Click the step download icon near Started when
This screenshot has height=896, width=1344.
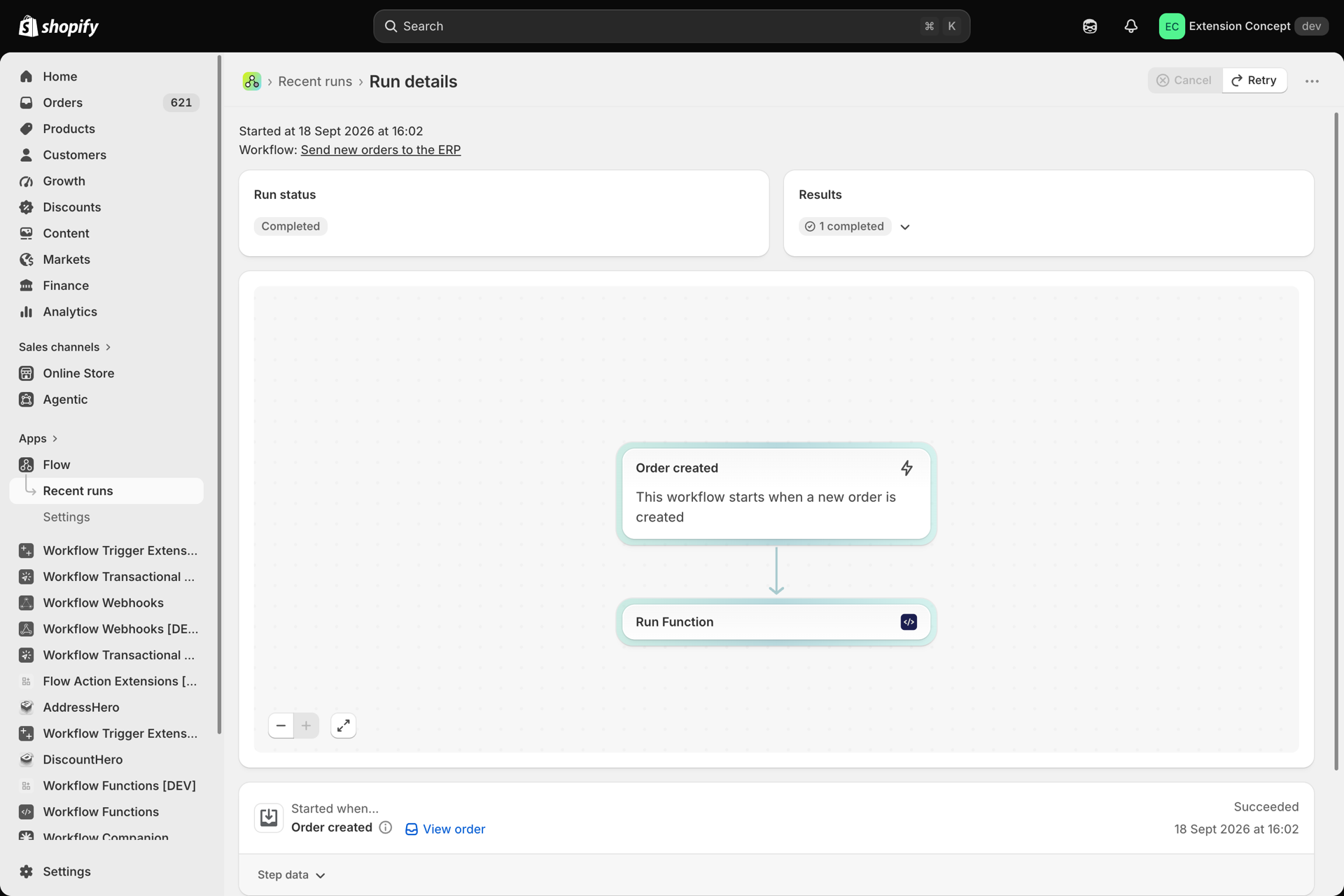pos(269,818)
